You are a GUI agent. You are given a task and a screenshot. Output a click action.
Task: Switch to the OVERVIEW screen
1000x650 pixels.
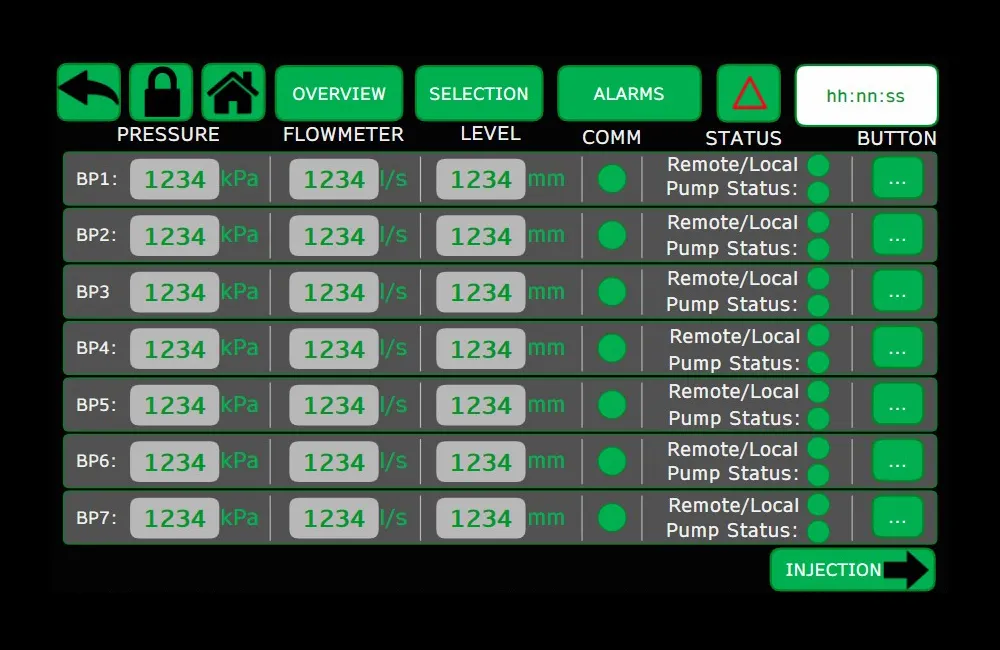338,93
